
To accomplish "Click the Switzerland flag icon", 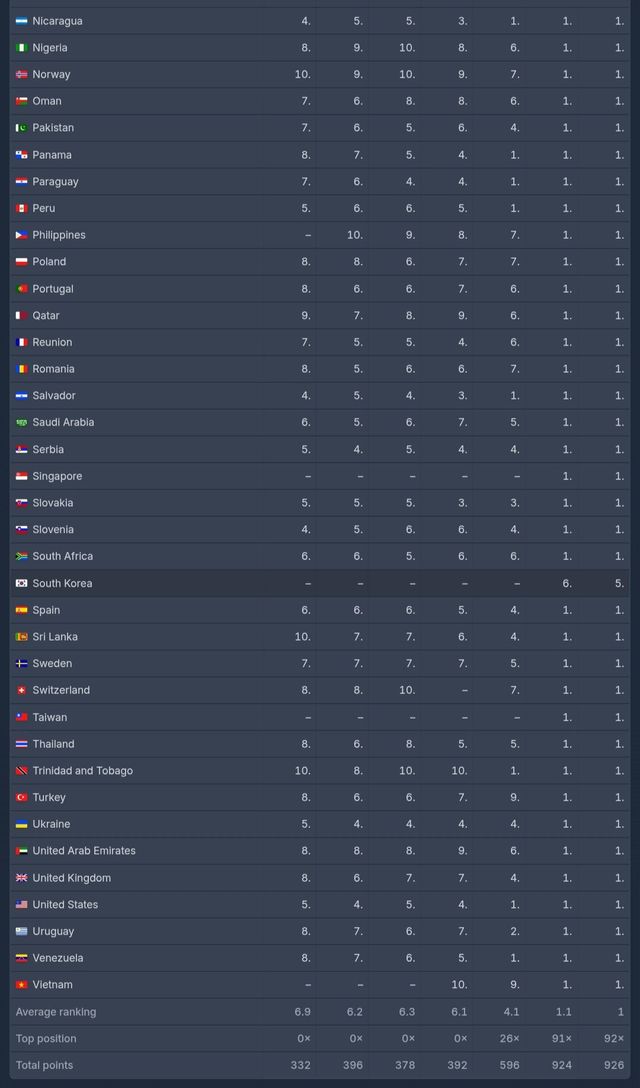I will tap(21, 690).
